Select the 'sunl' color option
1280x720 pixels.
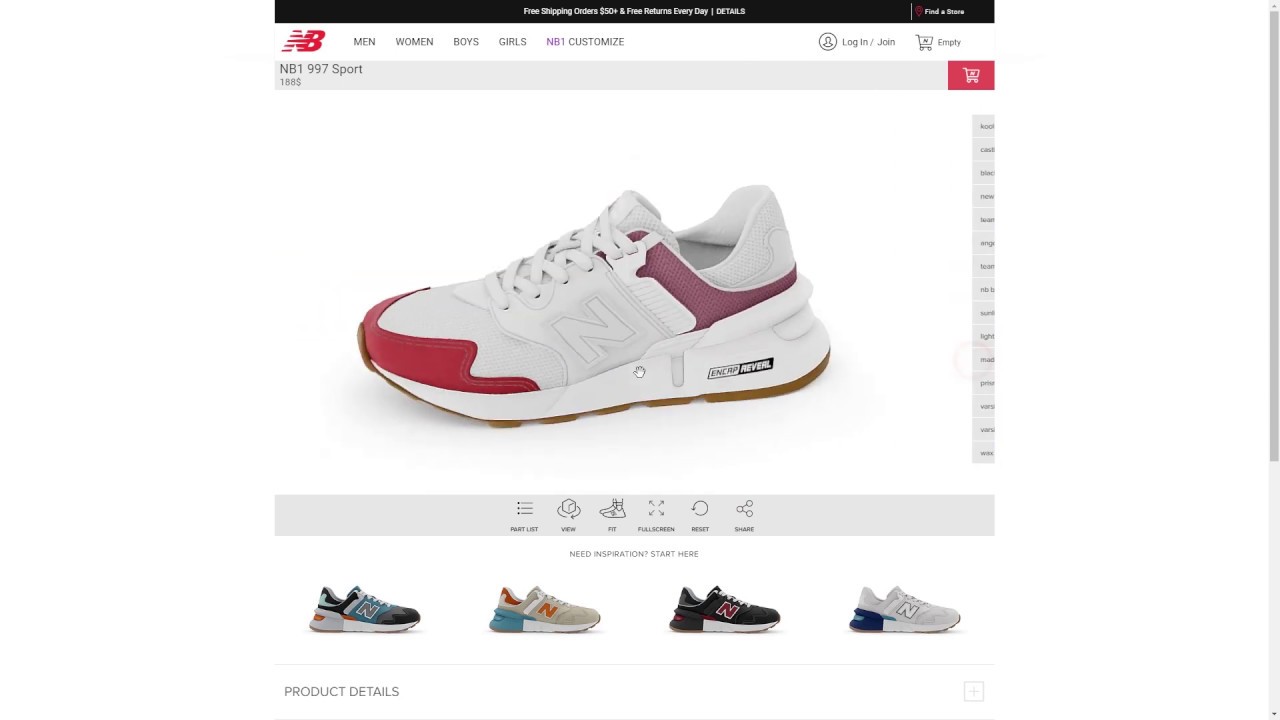click(x=984, y=313)
